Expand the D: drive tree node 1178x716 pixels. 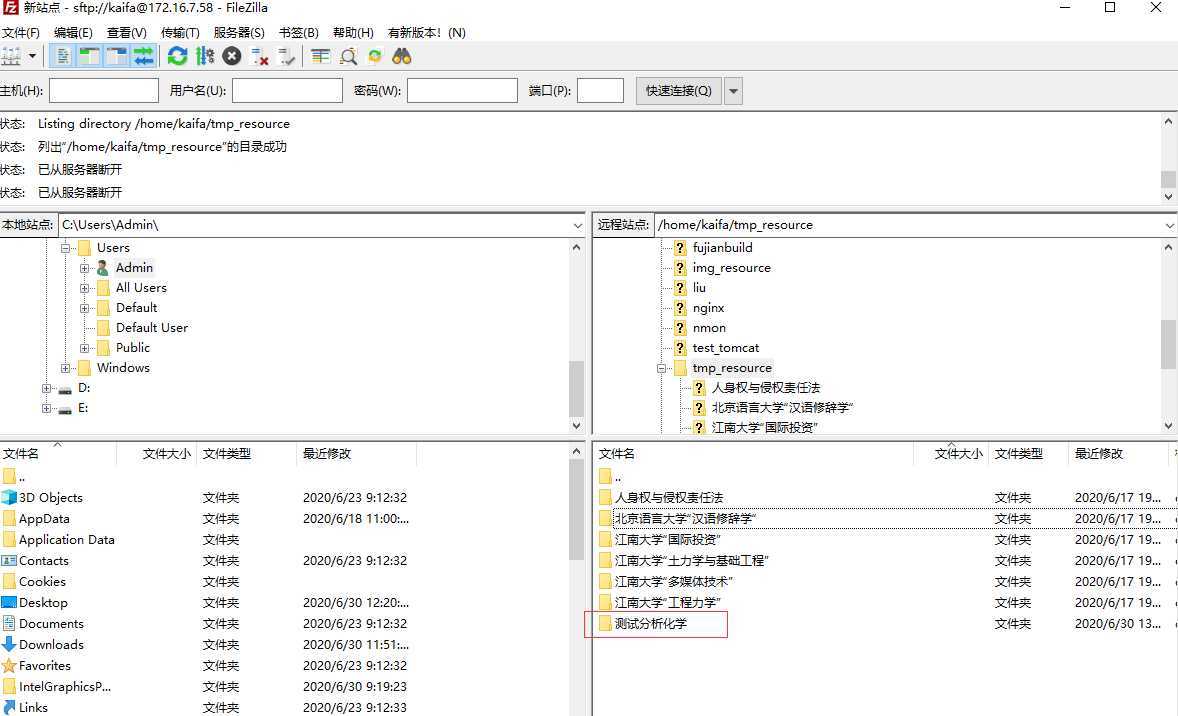point(47,388)
